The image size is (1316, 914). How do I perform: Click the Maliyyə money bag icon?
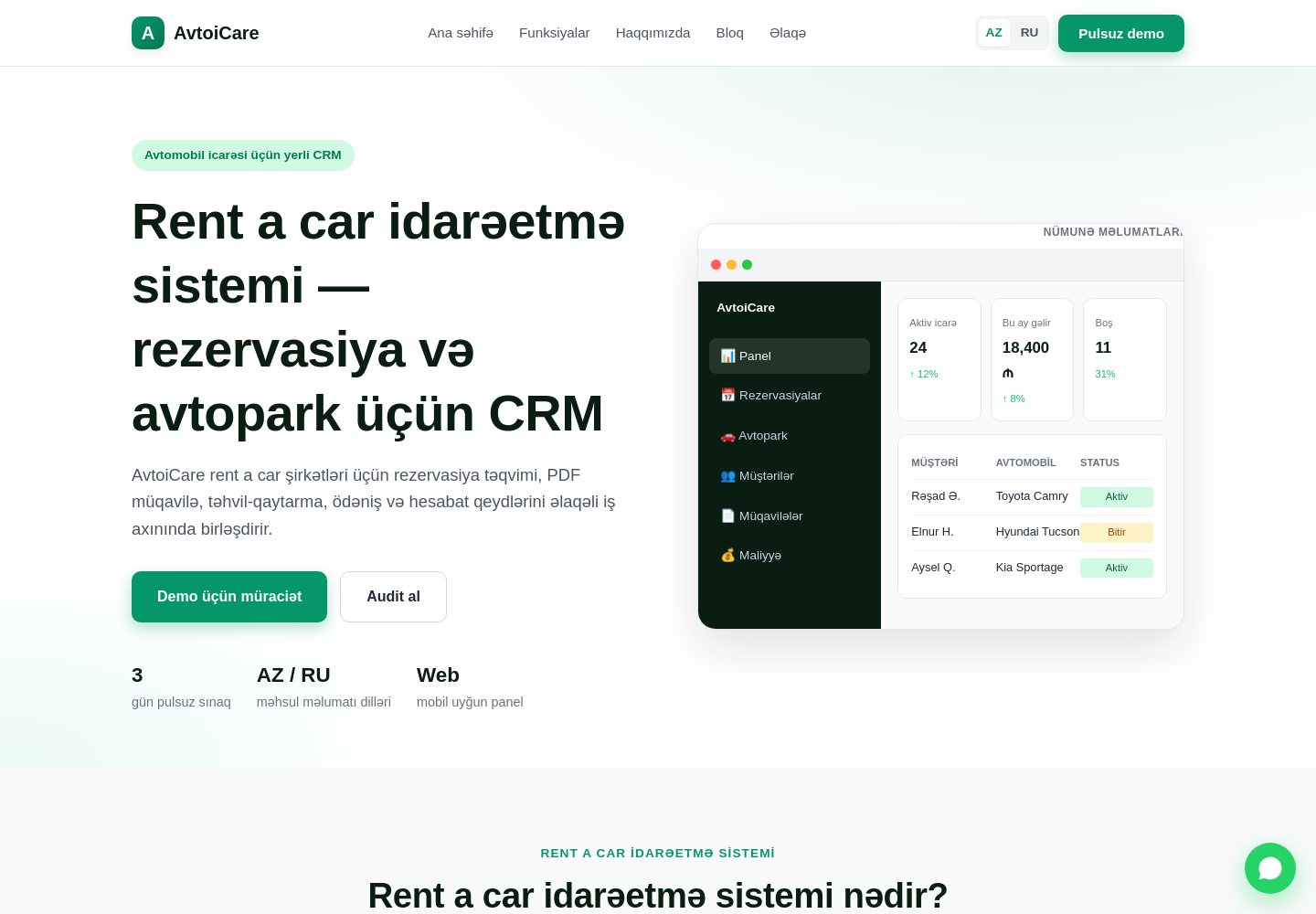(x=727, y=556)
